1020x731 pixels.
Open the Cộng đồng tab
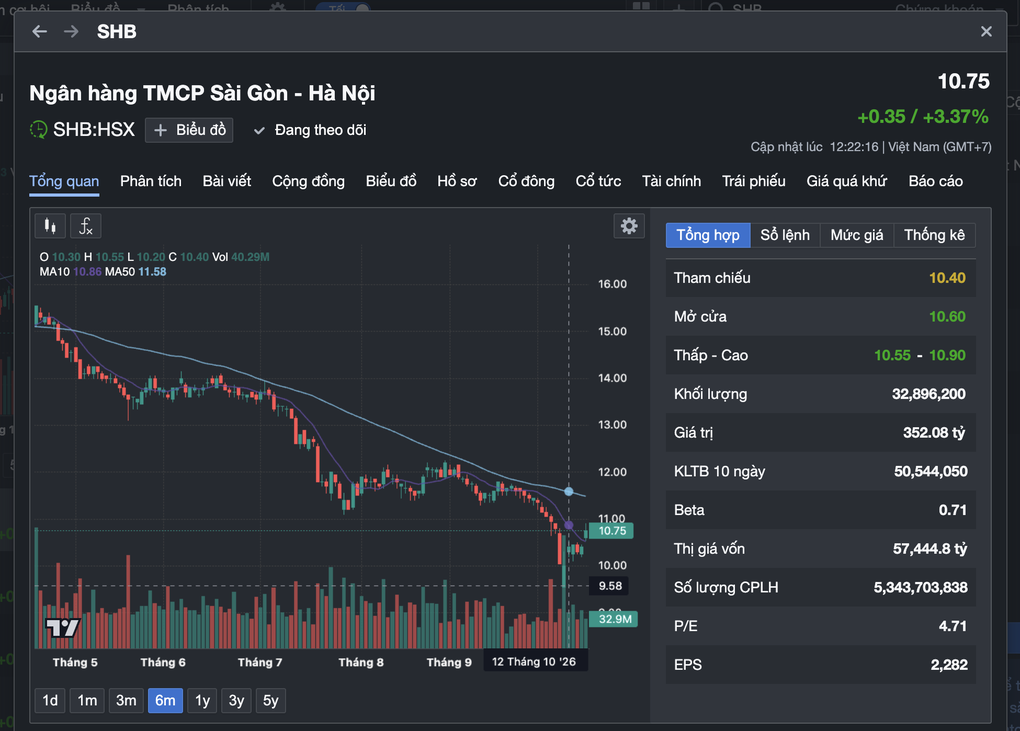(308, 181)
